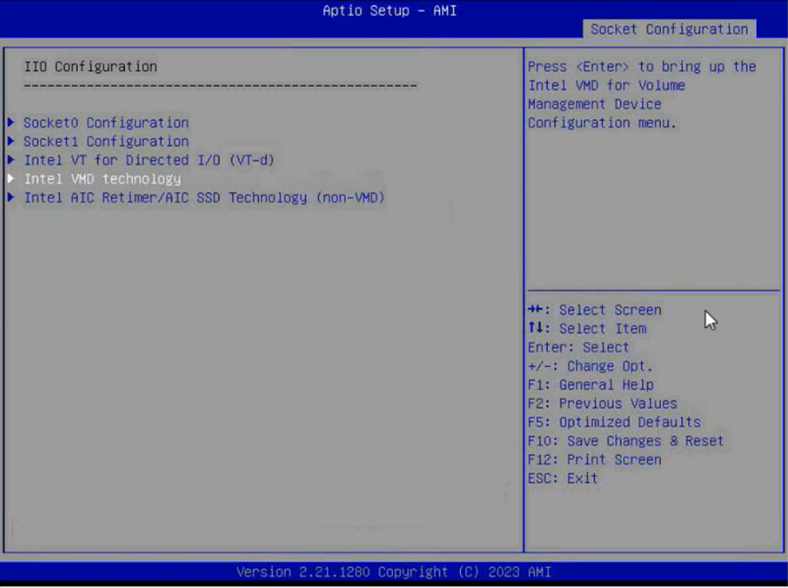
Task: Click the Aptio Setup - AMI title
Action: (x=389, y=11)
